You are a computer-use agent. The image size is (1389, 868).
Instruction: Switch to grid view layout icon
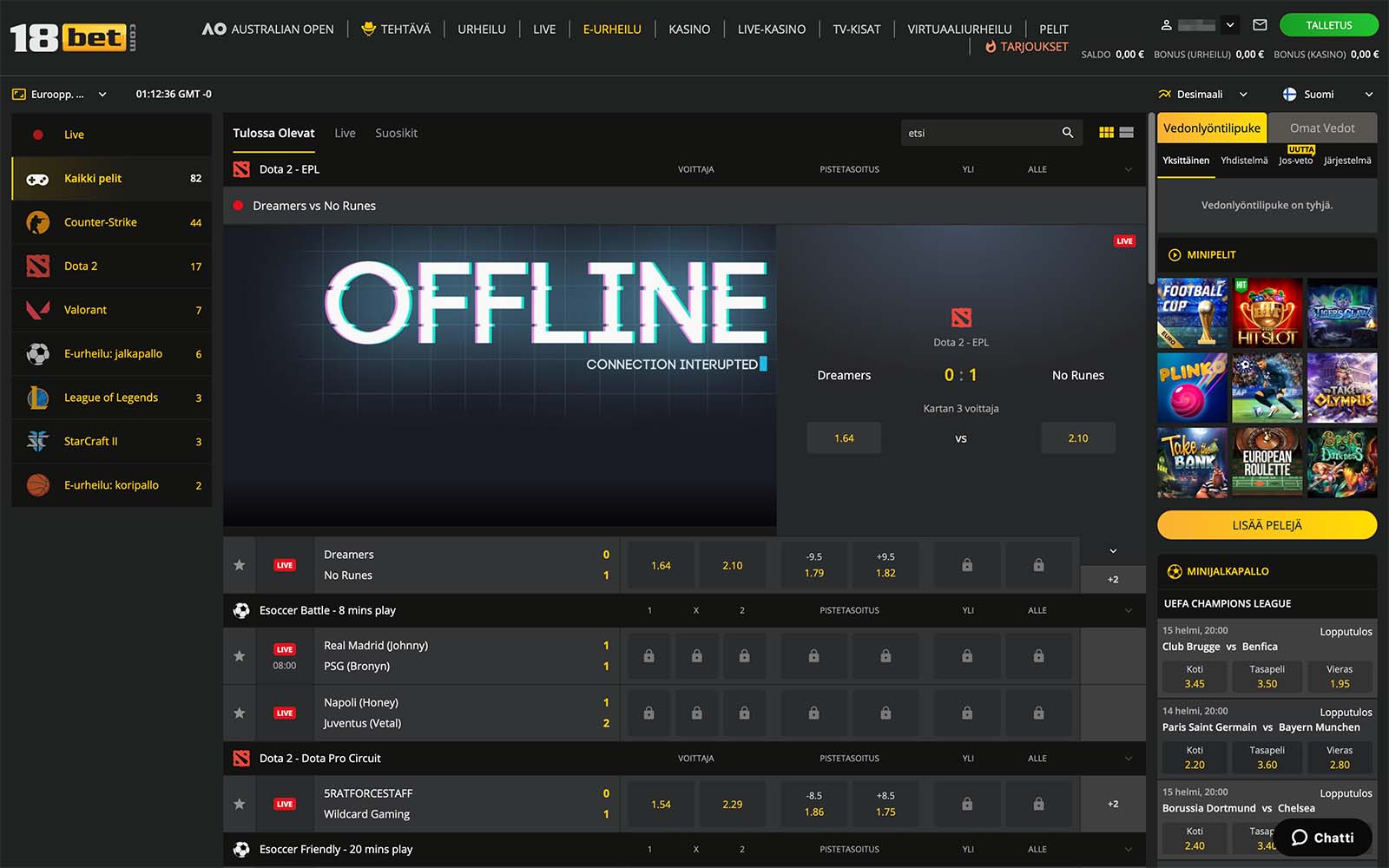click(x=1106, y=133)
